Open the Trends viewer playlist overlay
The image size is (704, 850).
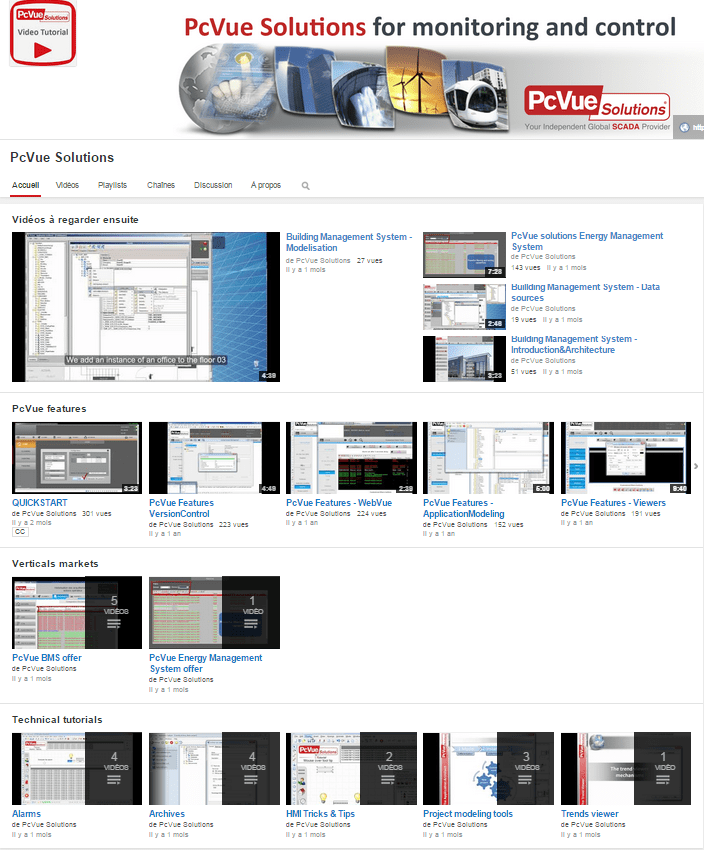662,768
